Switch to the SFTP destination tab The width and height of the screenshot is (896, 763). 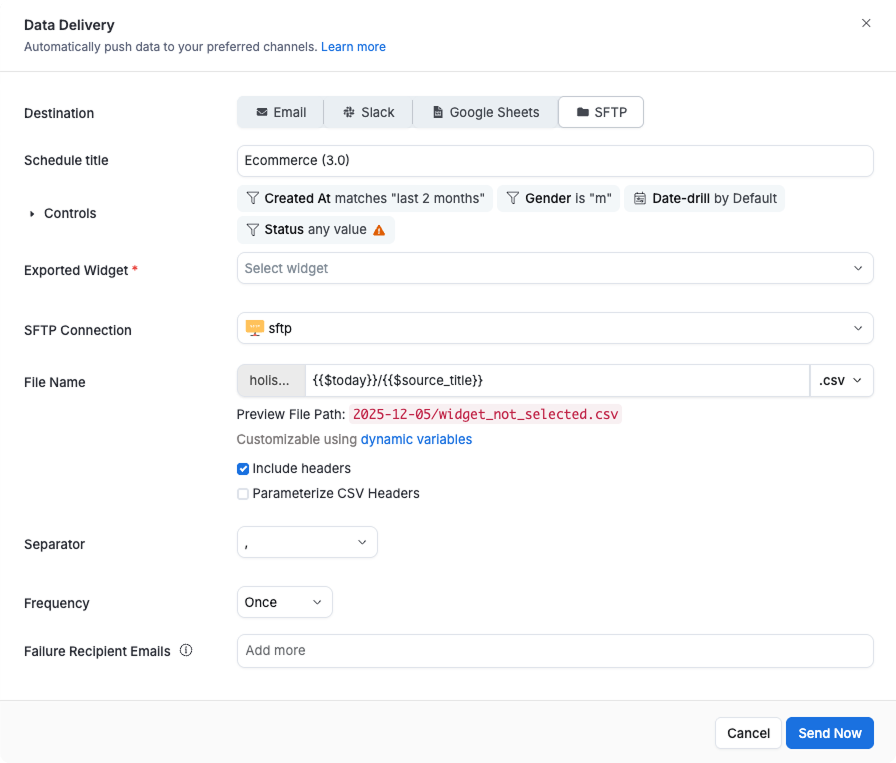pos(601,112)
